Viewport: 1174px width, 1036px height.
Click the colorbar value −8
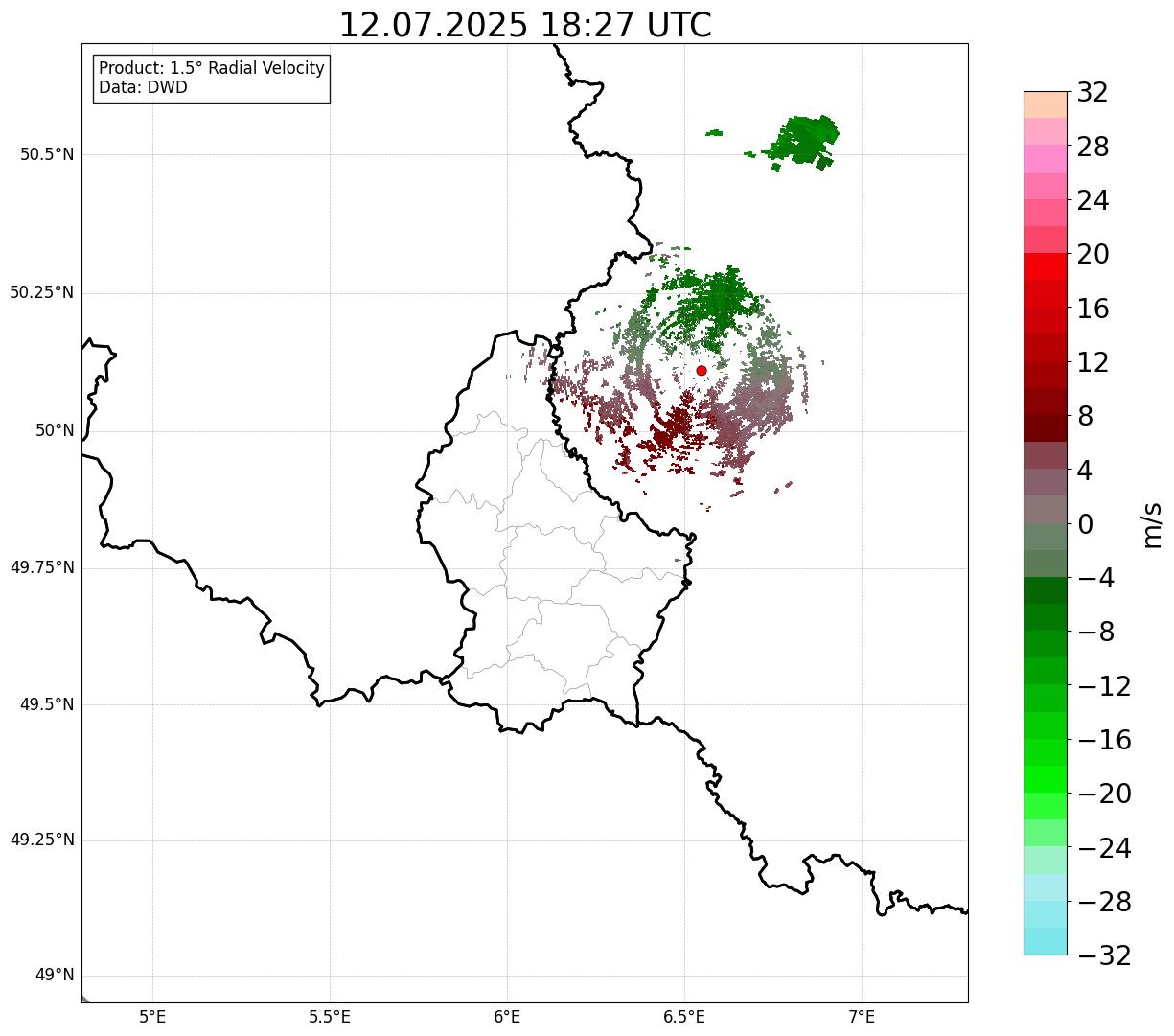[x=1096, y=633]
